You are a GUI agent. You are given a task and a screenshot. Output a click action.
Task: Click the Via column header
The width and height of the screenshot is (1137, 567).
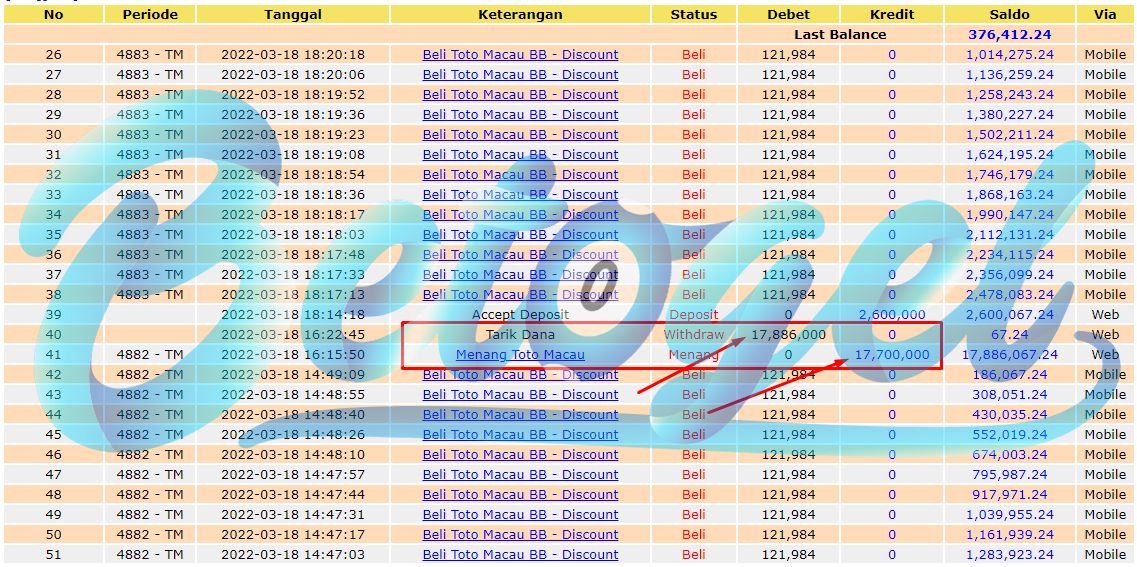[x=1105, y=15]
